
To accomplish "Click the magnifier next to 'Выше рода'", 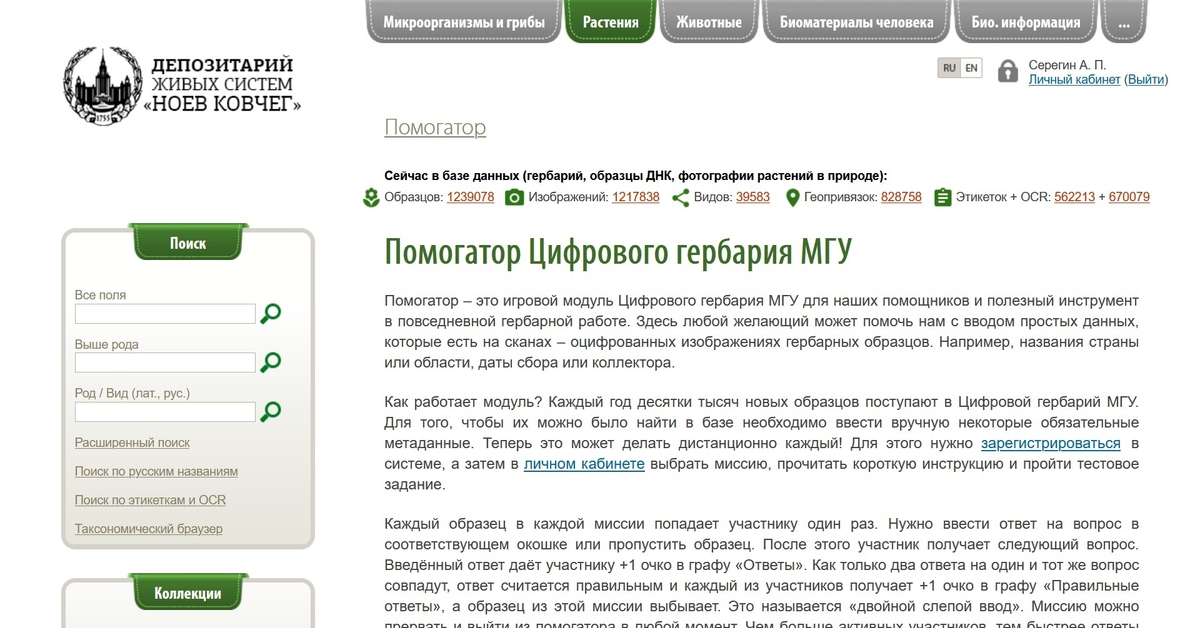I will click(x=270, y=362).
